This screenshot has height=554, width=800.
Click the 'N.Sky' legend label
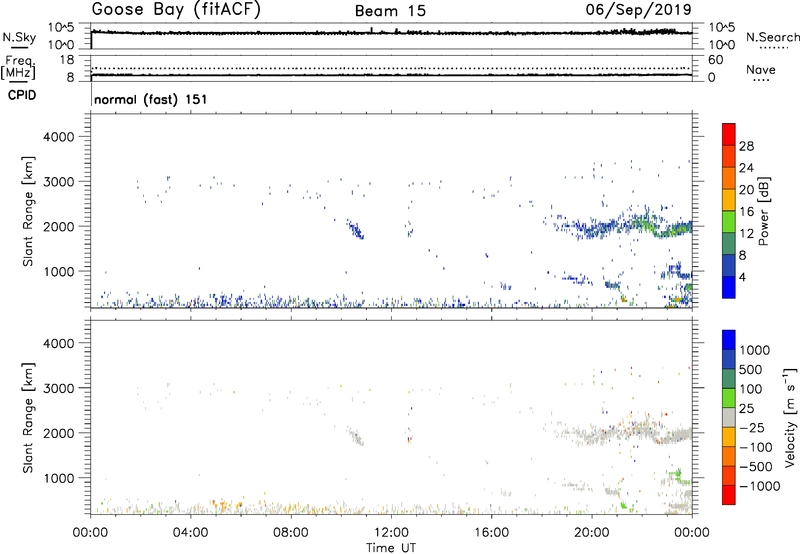pos(19,37)
